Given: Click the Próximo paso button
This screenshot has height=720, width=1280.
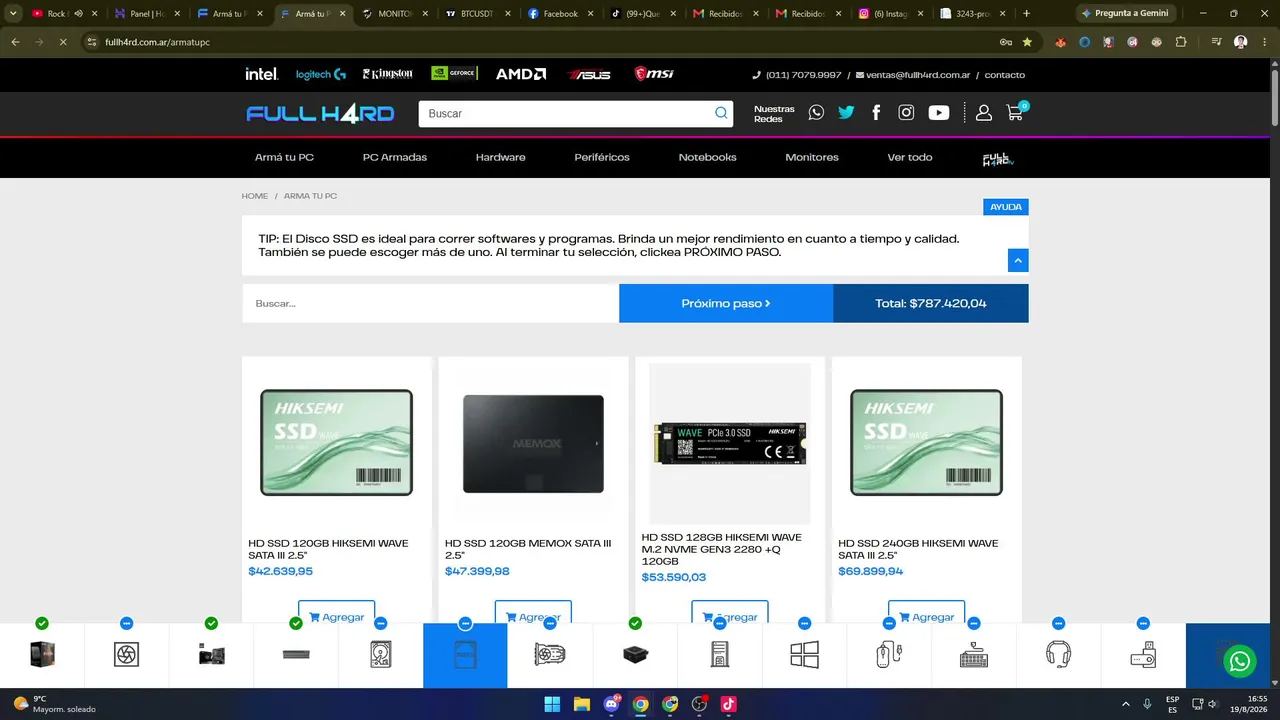Looking at the screenshot, I should point(726,303).
